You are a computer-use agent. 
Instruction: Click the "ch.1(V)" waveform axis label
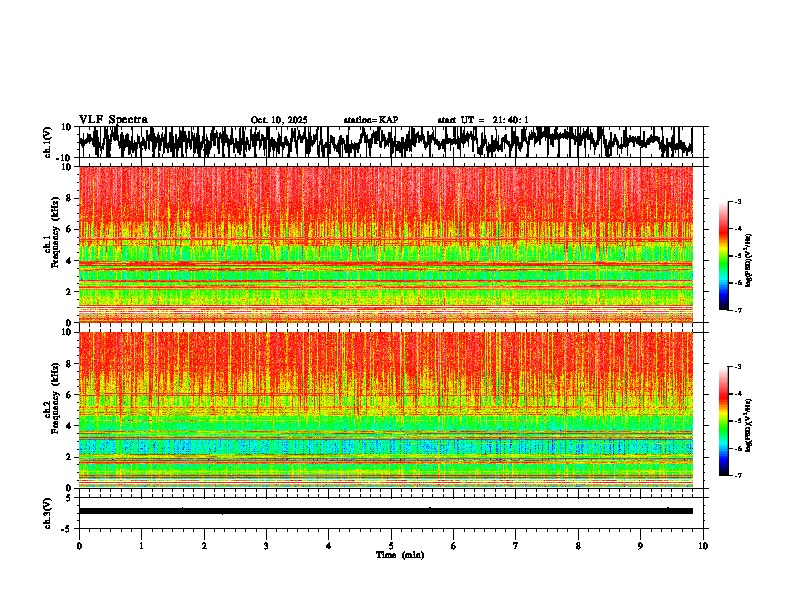click(49, 142)
